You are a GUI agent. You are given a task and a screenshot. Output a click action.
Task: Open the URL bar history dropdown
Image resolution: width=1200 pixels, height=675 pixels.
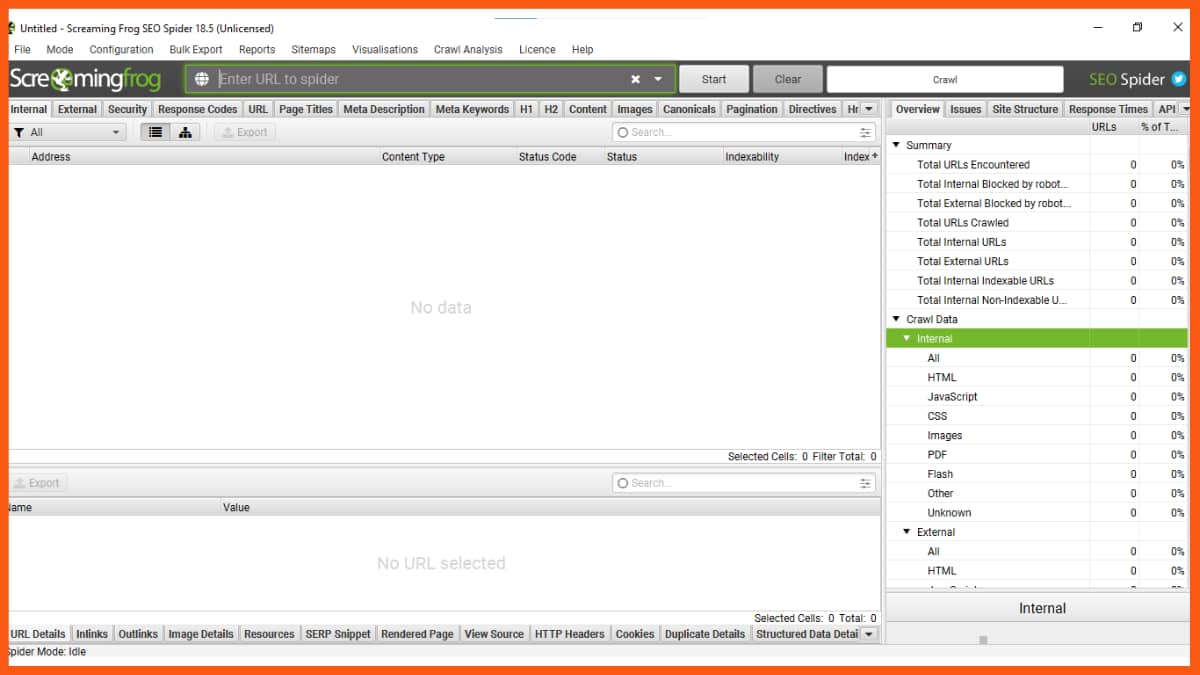click(x=657, y=78)
